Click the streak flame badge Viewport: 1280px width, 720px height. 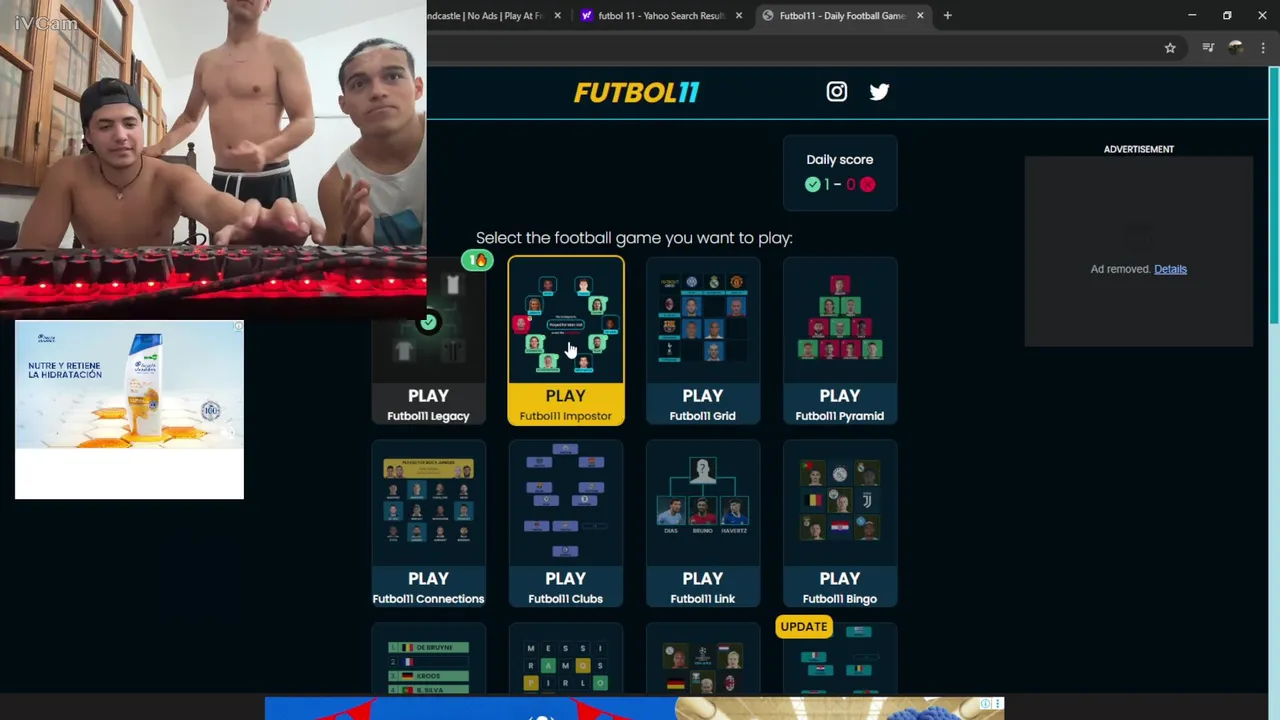tap(477, 260)
